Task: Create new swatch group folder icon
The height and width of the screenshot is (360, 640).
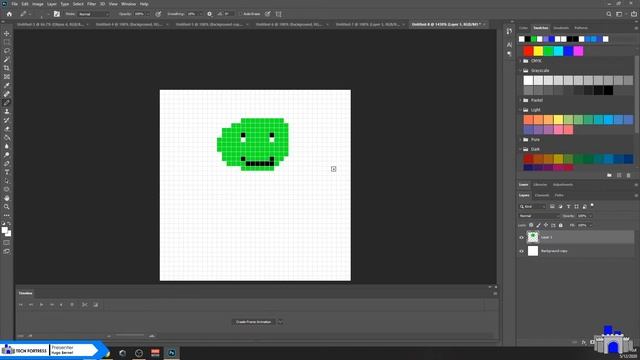Action: coord(609,175)
